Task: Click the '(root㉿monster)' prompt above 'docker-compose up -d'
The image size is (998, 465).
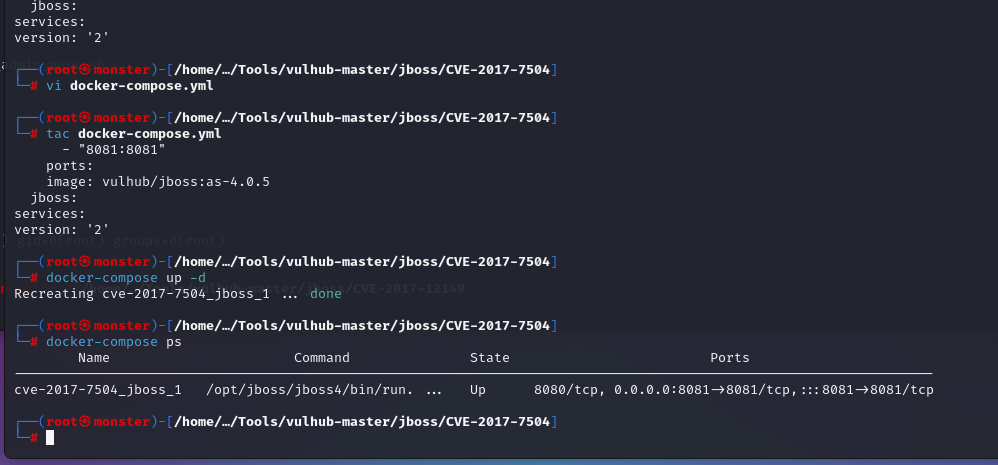Action: (98, 261)
